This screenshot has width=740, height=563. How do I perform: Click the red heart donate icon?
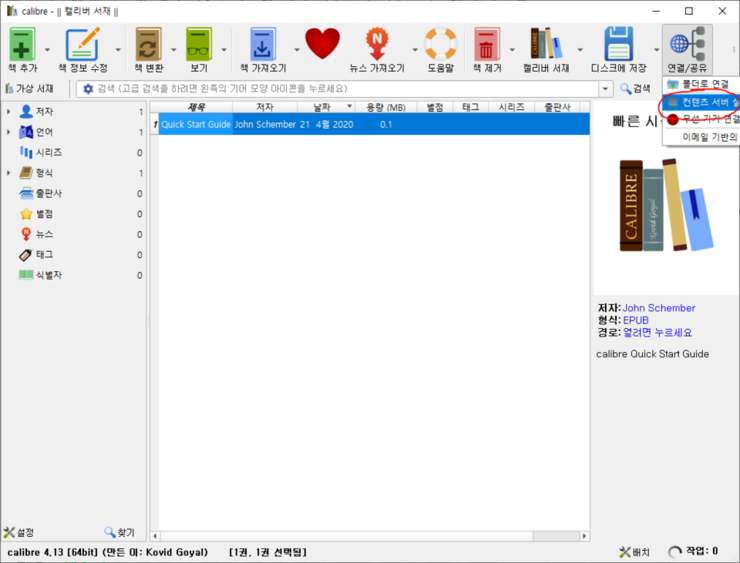point(322,44)
